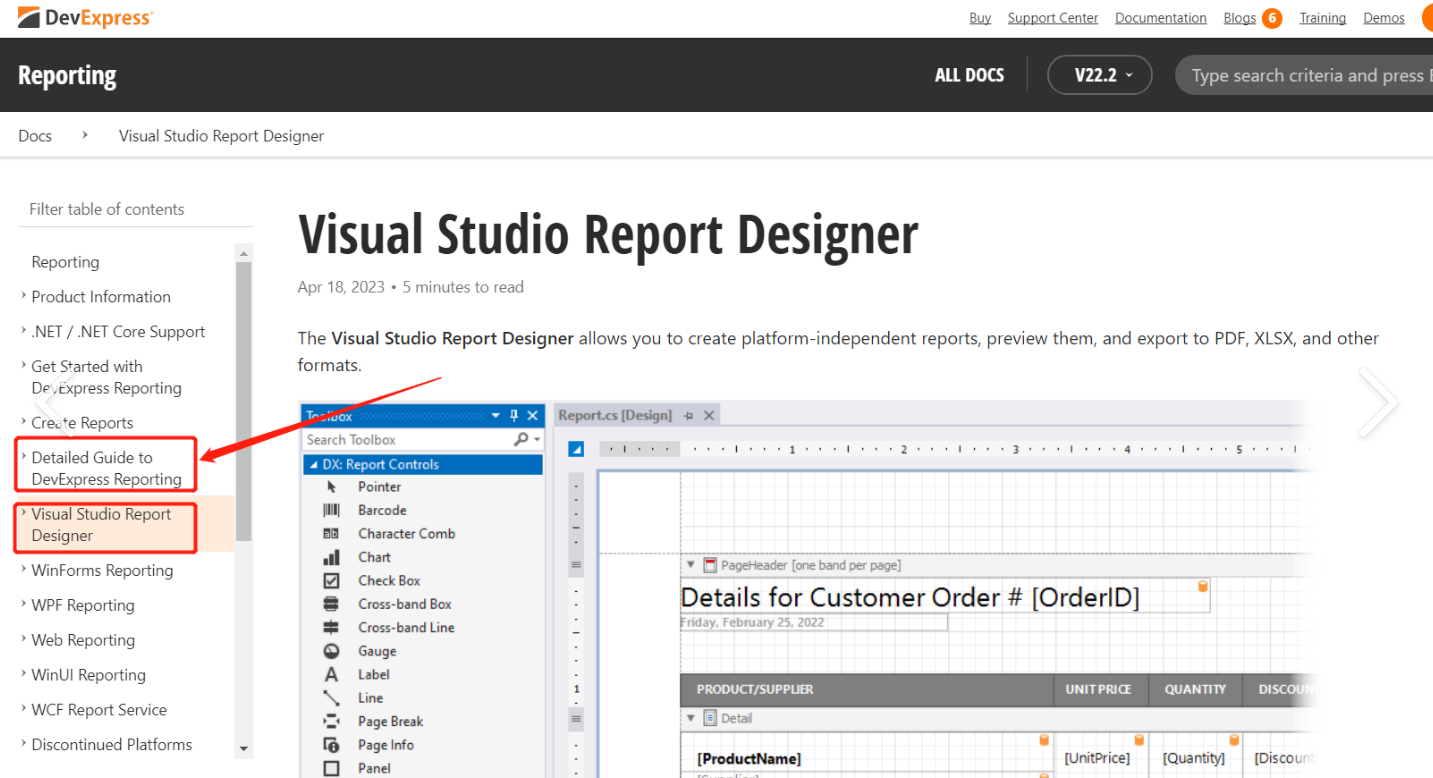The image size is (1433, 778).
Task: Expand the Product Information tree item
Action: tap(24, 296)
